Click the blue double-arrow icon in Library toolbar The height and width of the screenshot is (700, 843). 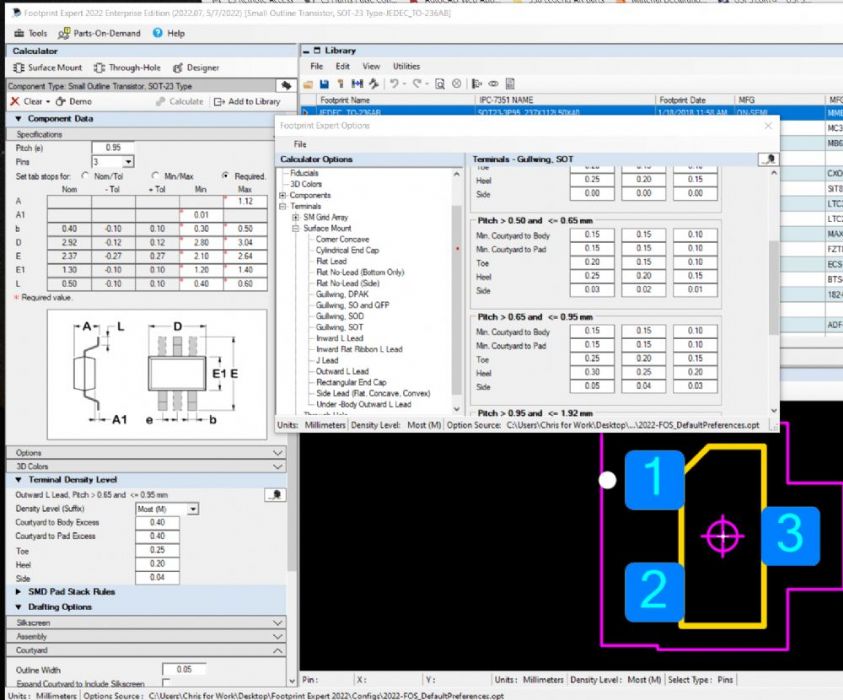click(357, 84)
